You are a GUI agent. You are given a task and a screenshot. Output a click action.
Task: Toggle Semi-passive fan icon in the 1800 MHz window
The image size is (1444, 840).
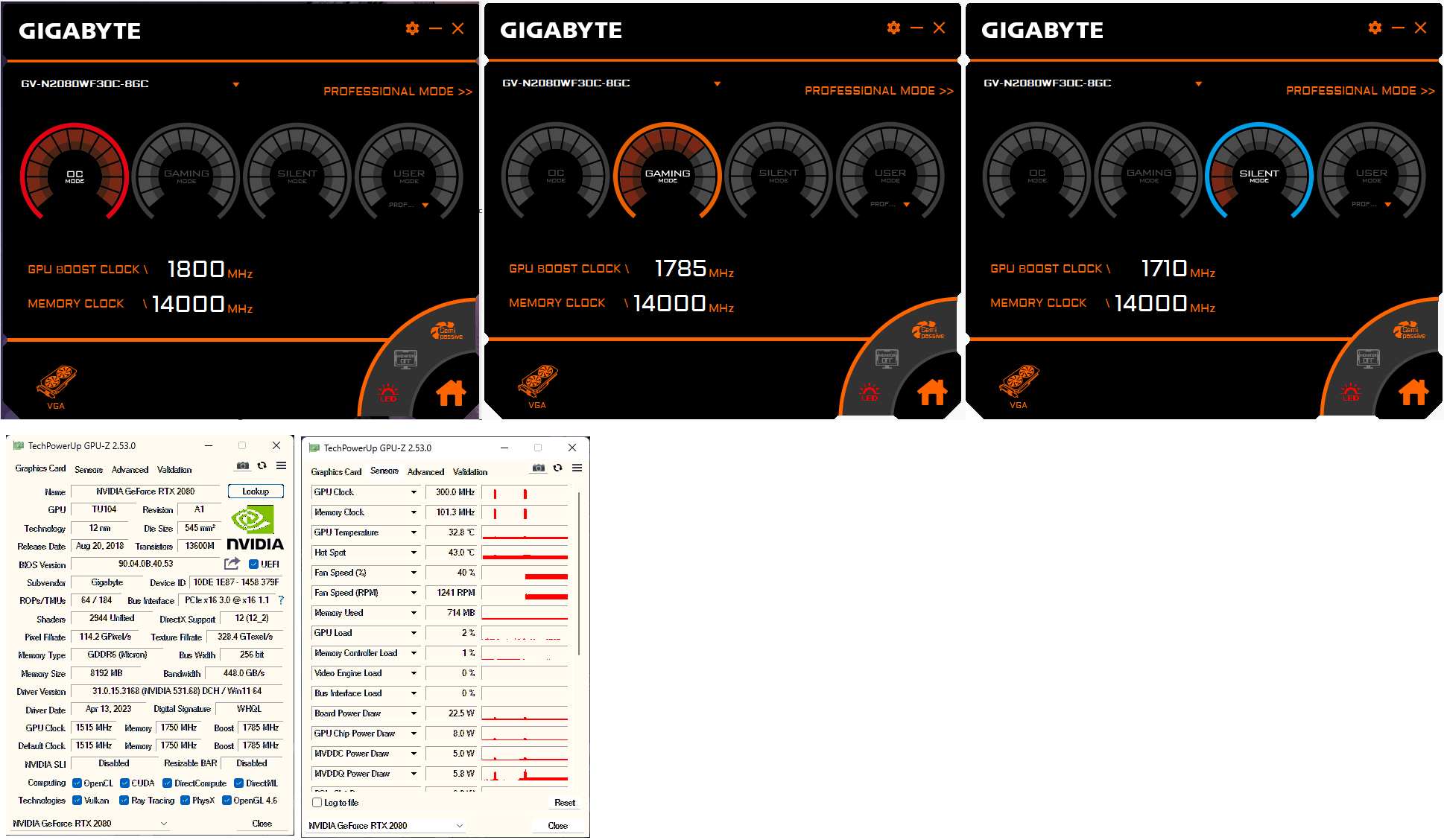click(x=447, y=331)
